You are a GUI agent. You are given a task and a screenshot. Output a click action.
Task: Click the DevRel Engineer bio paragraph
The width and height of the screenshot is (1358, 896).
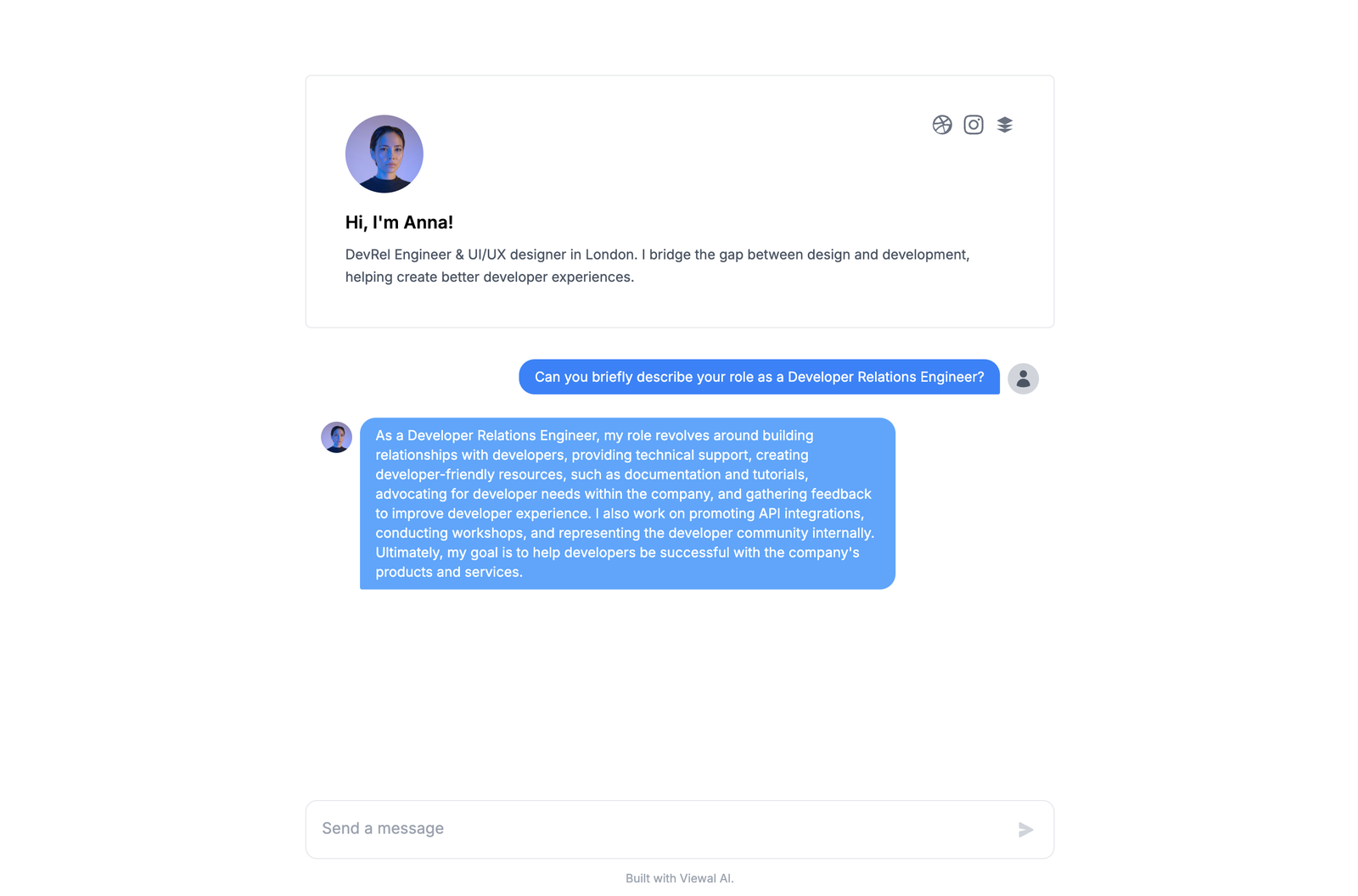658,266
